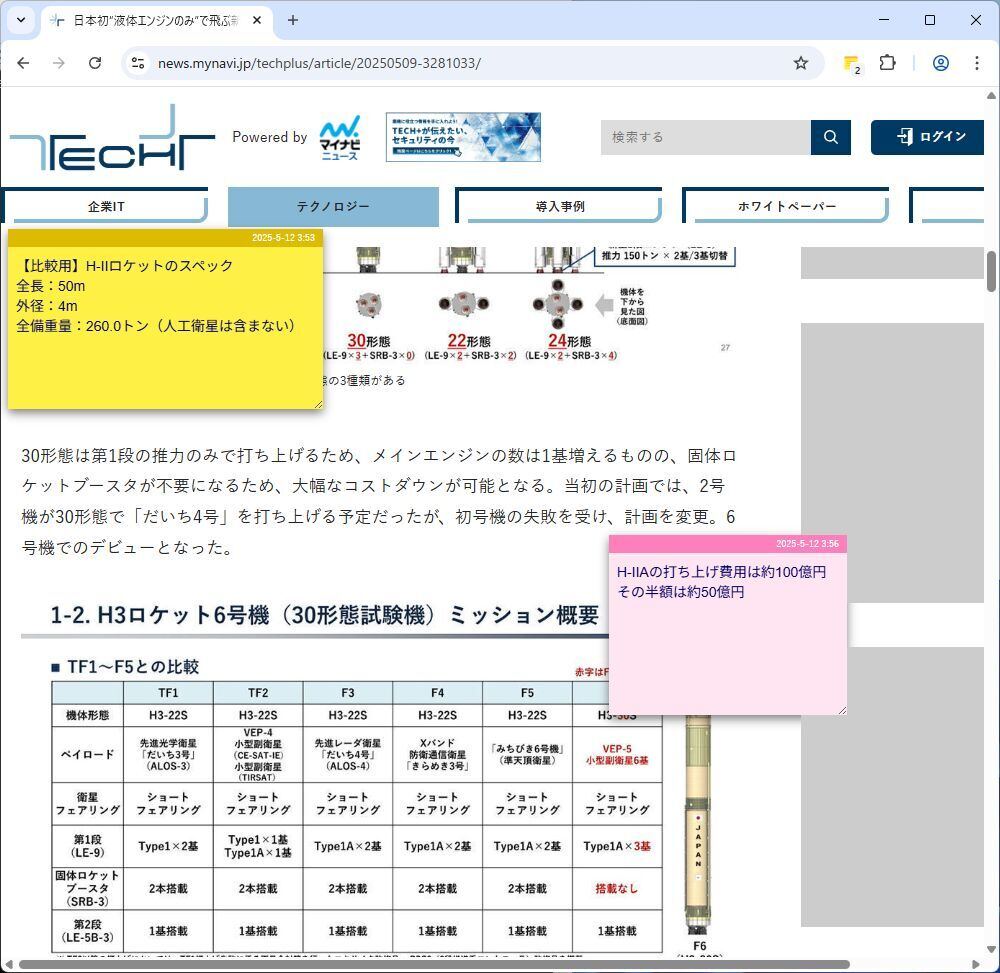Click the TECH+ site logo
Image resolution: width=1000 pixels, height=973 pixels.
coord(112,137)
